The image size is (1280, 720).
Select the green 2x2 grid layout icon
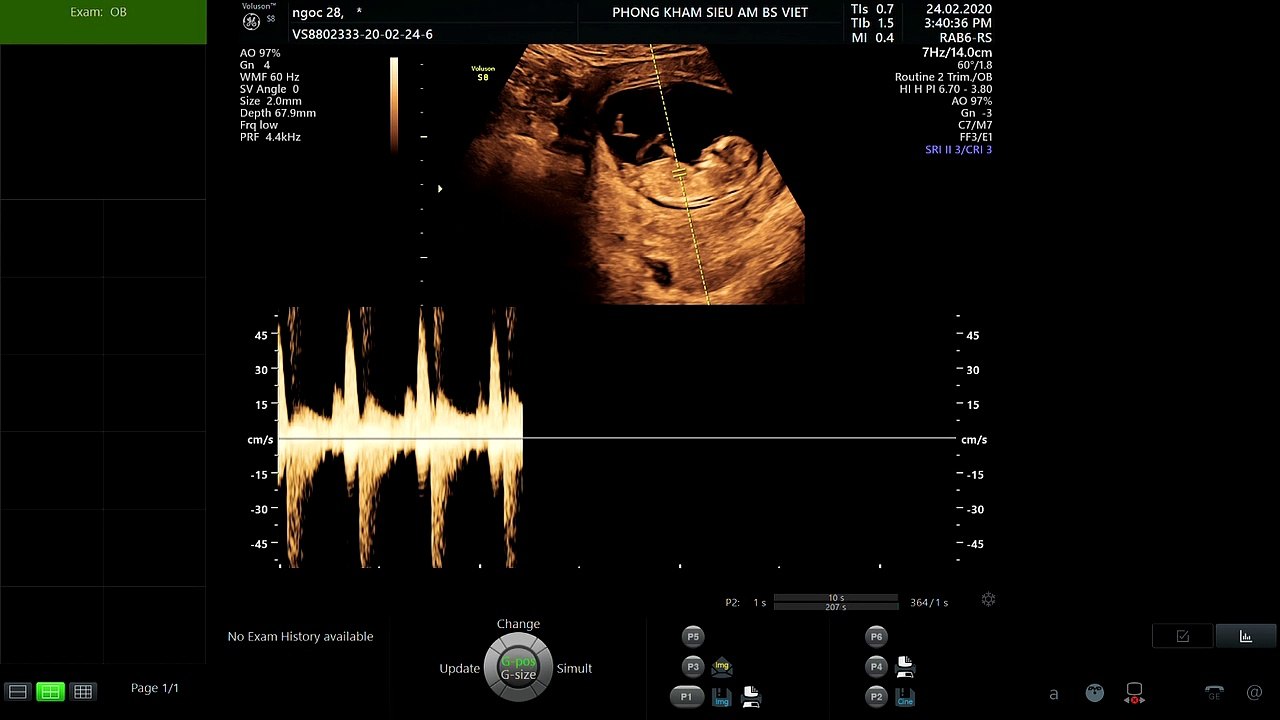(x=50, y=691)
